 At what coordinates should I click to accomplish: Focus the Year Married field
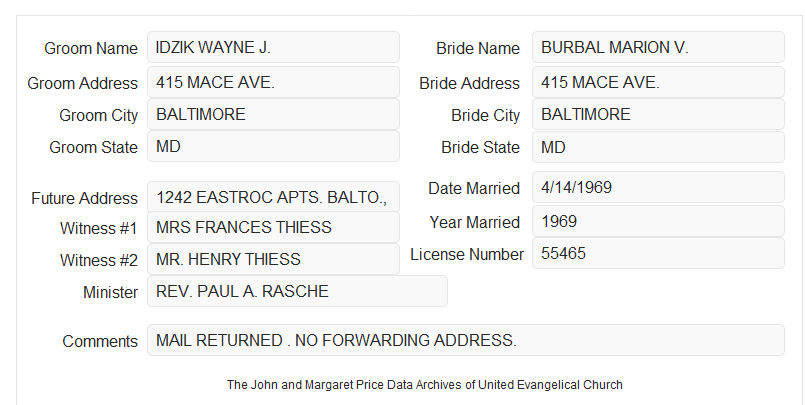[x=658, y=221]
